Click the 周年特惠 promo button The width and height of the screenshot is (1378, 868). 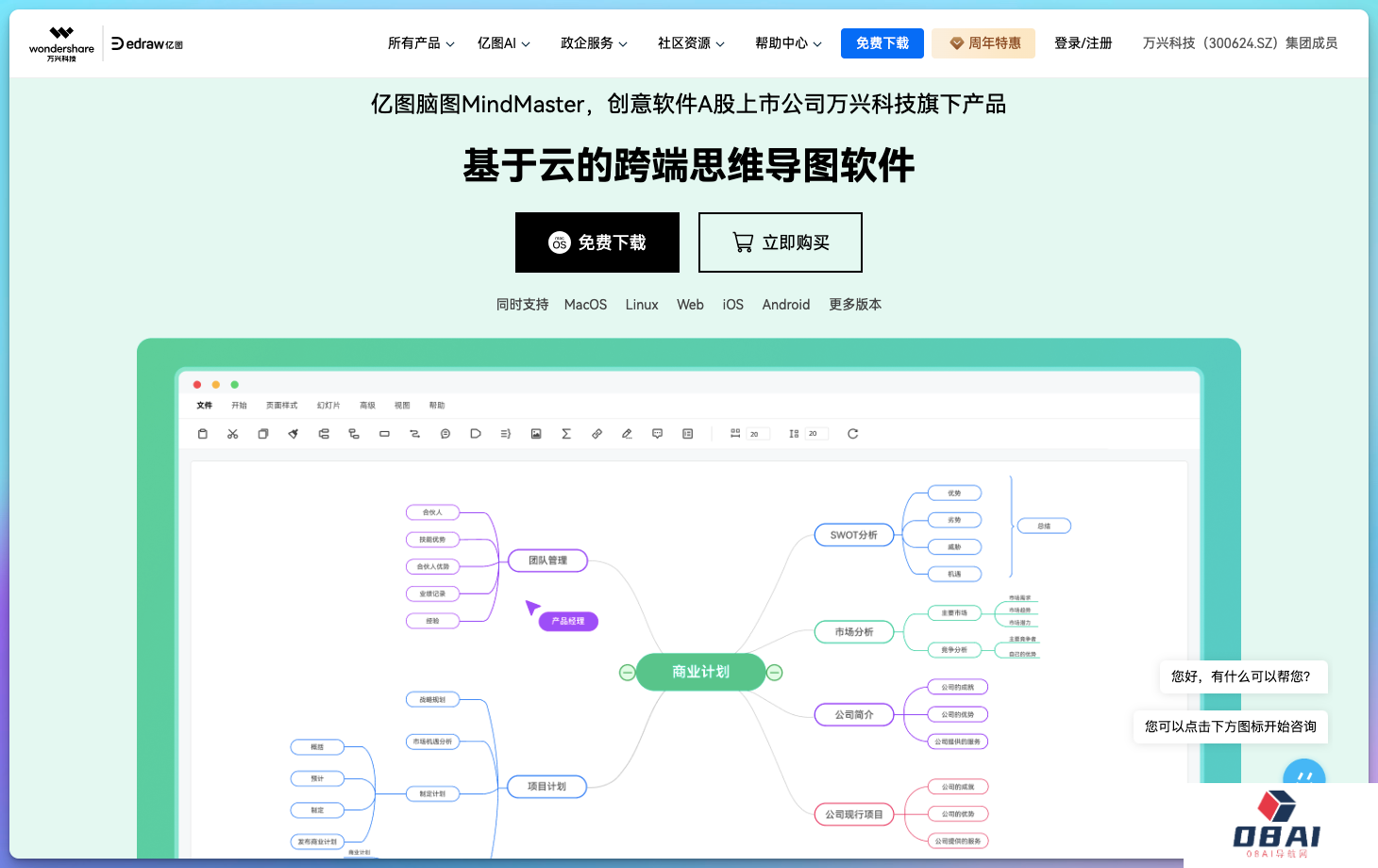(983, 43)
